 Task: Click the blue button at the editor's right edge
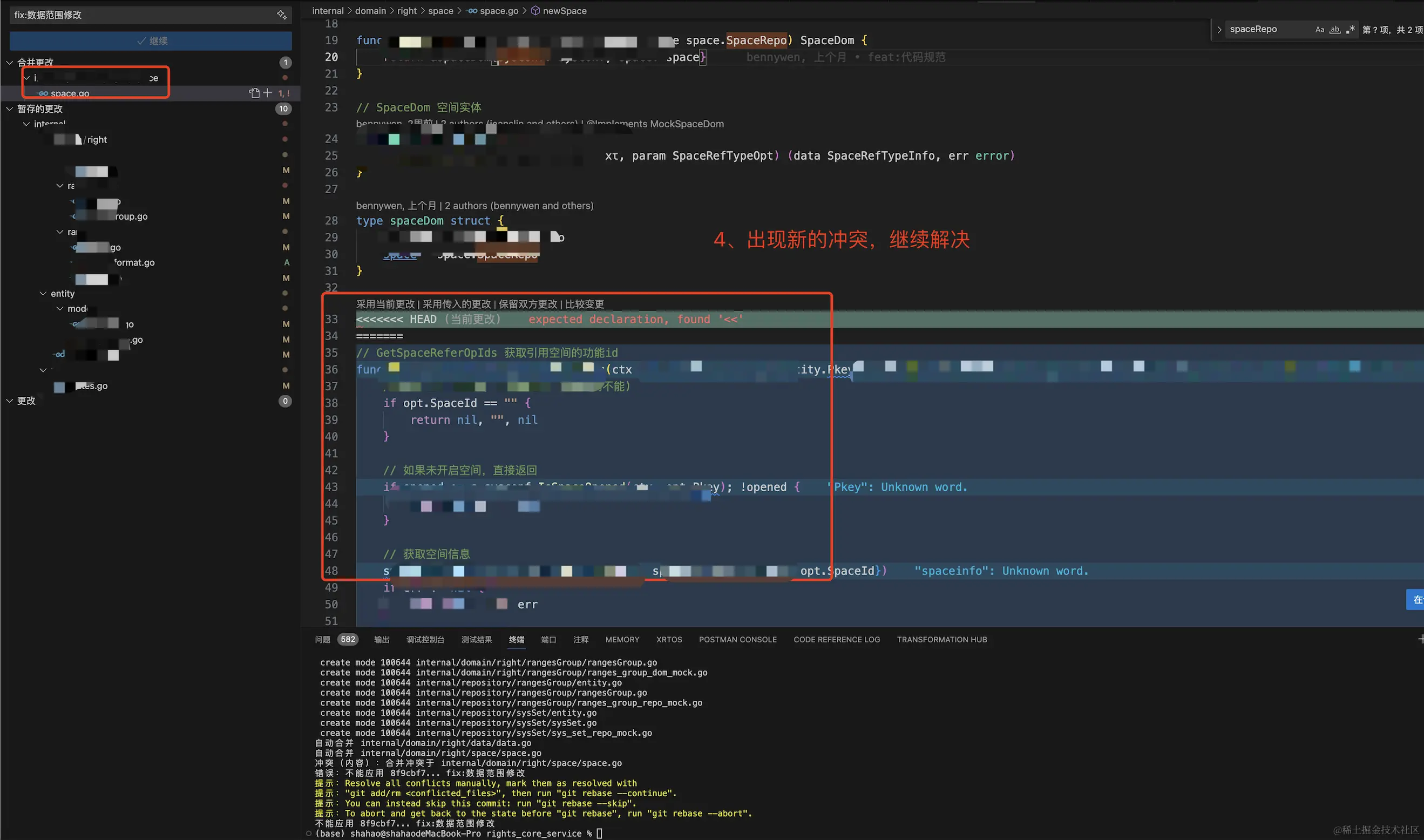1416,599
